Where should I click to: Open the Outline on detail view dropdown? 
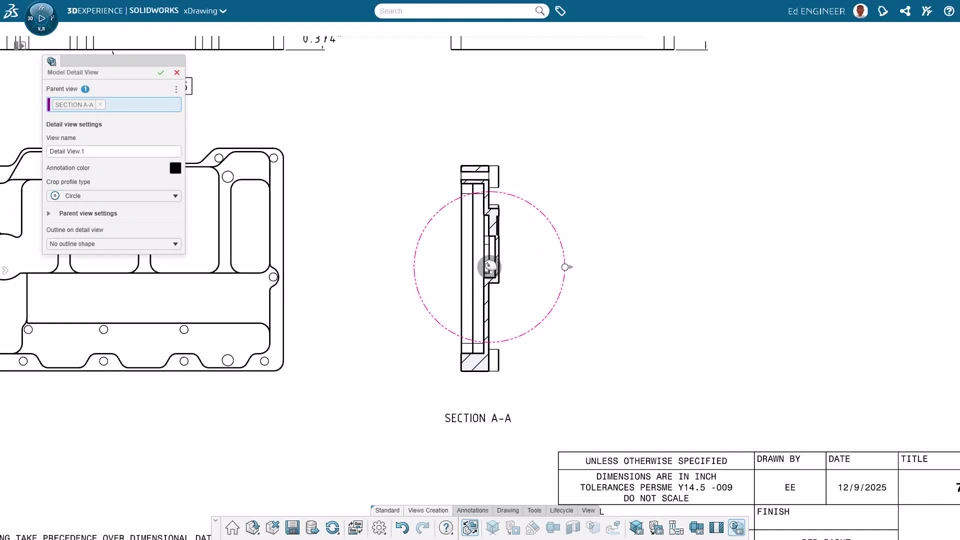point(114,244)
